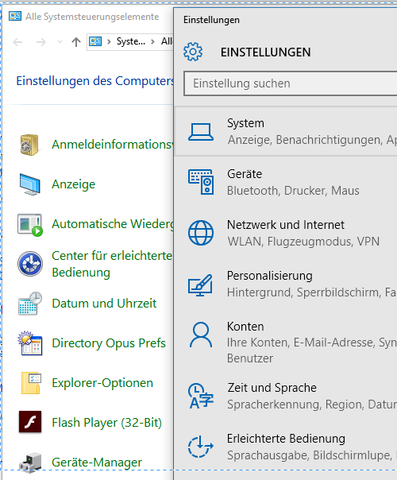Select Konten category title
The width and height of the screenshot is (397, 480).
click(x=245, y=326)
